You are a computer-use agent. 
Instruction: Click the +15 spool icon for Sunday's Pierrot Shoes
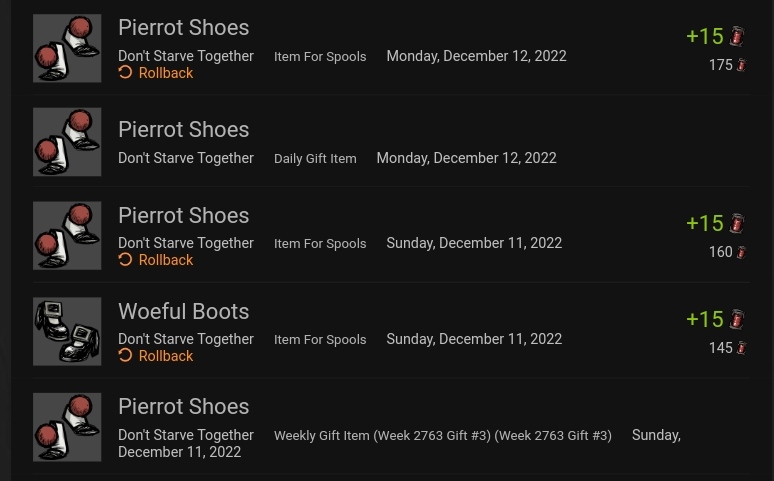737,223
